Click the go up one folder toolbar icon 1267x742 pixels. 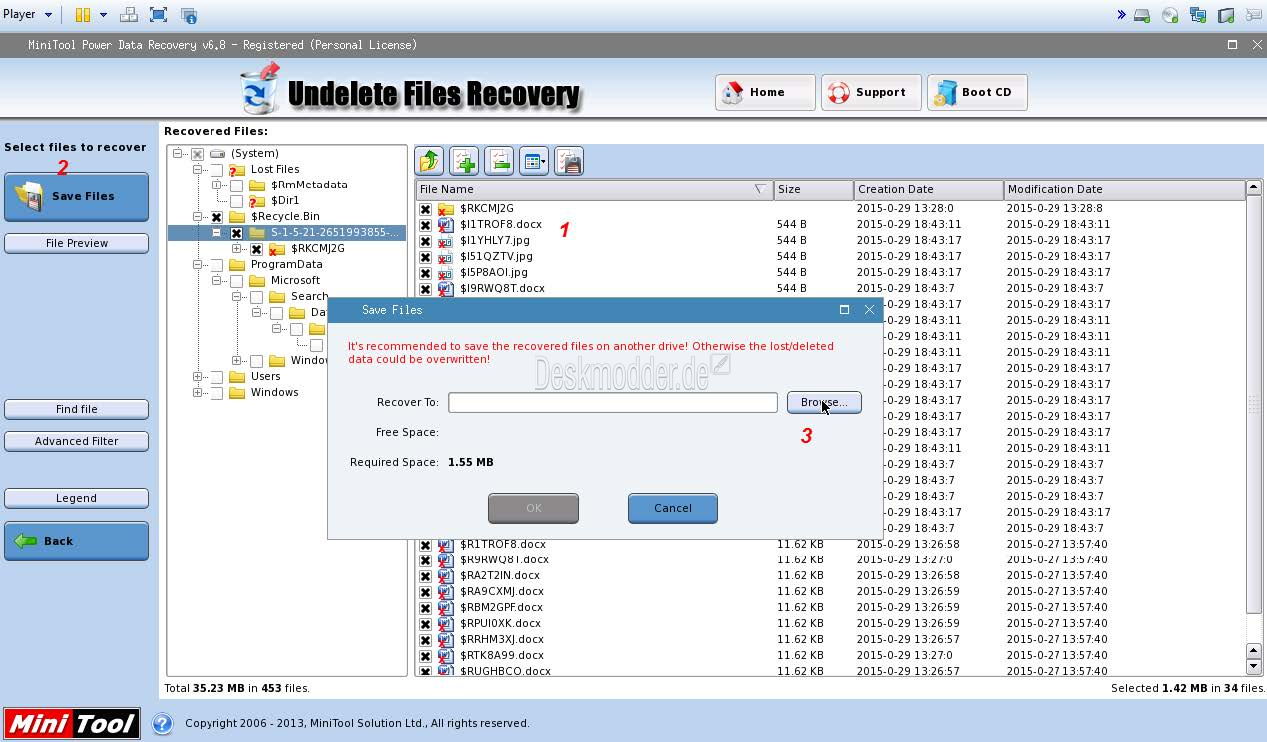point(429,161)
